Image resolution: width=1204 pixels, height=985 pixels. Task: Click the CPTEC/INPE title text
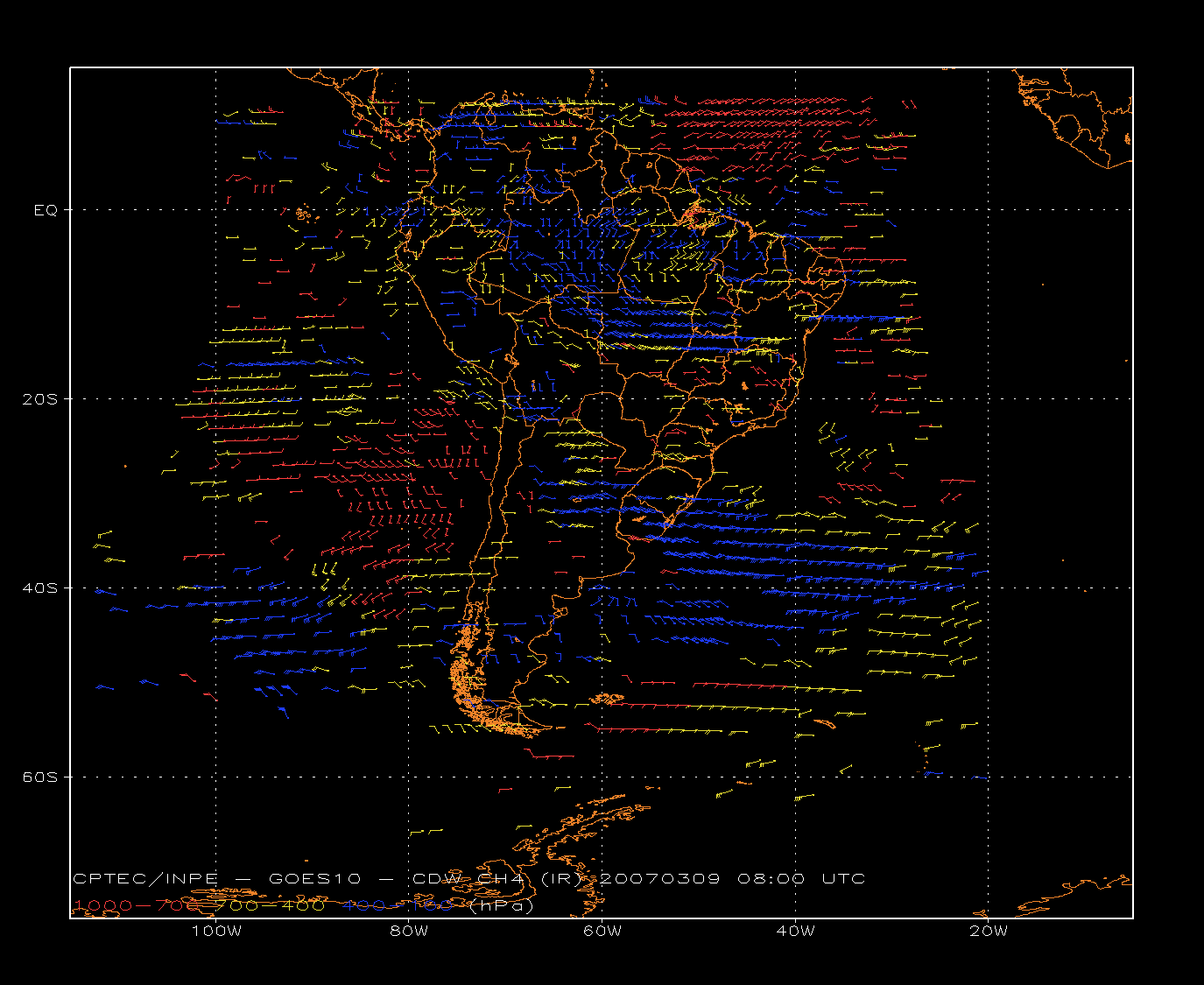click(x=145, y=879)
